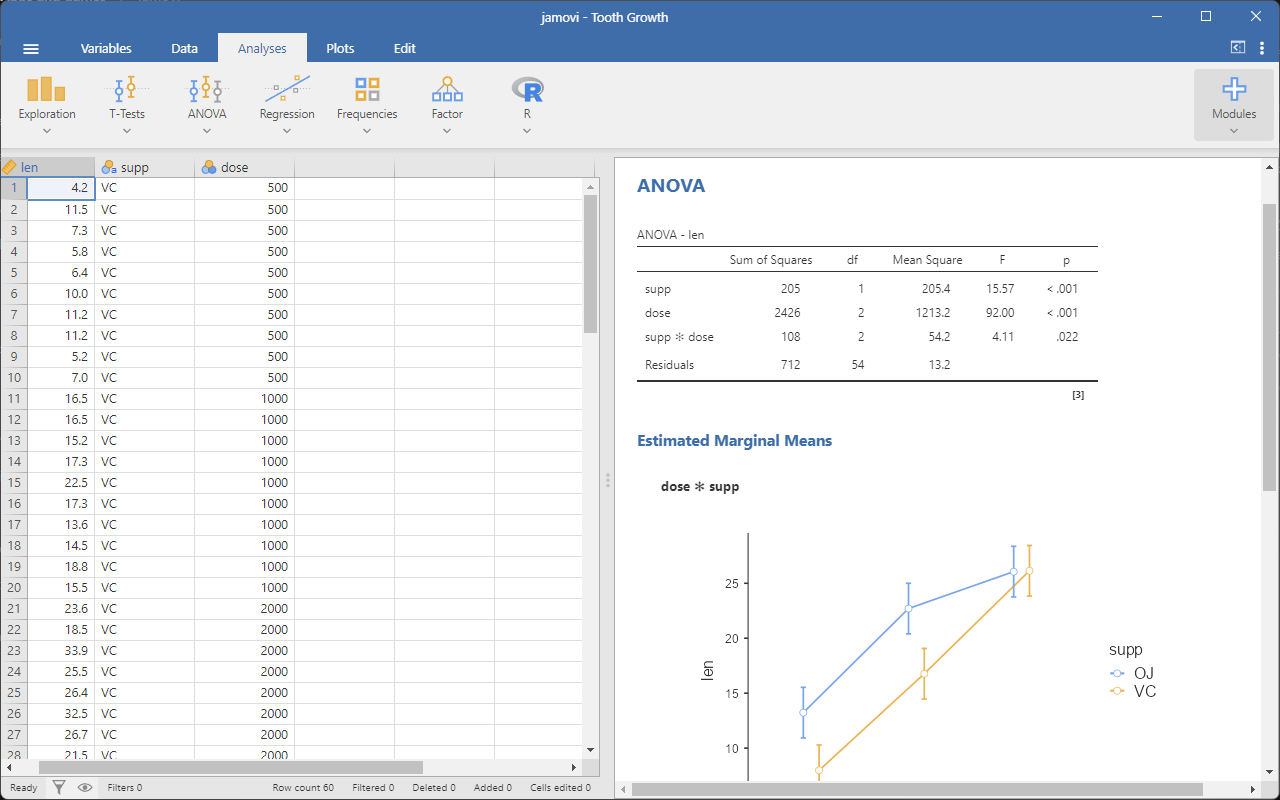Switch to the Edit tab
The height and width of the screenshot is (800, 1280).
point(404,48)
